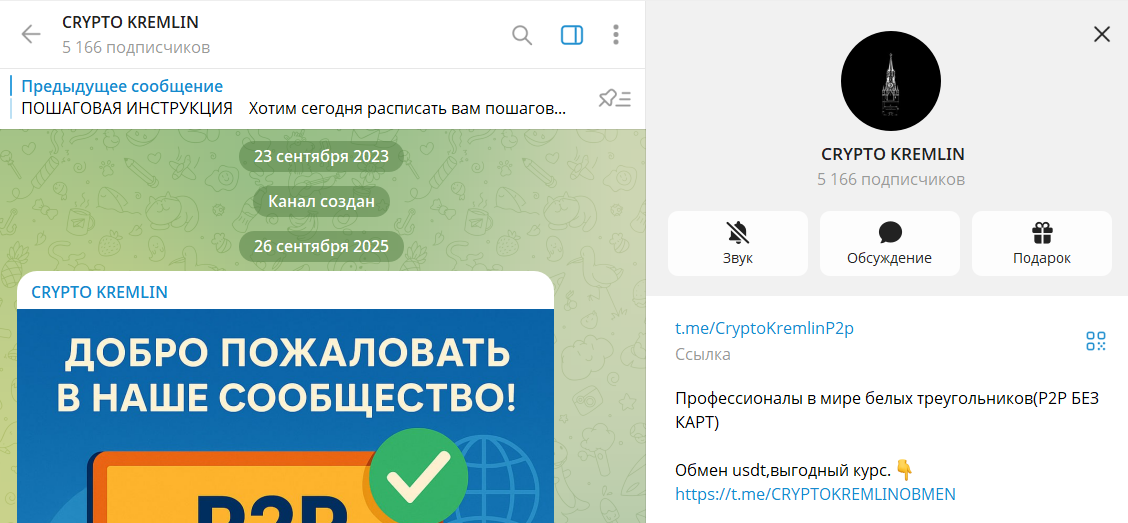
Task: Copy the t.me/CryptoKremlinP2p link
Action: pyautogui.click(x=764, y=329)
